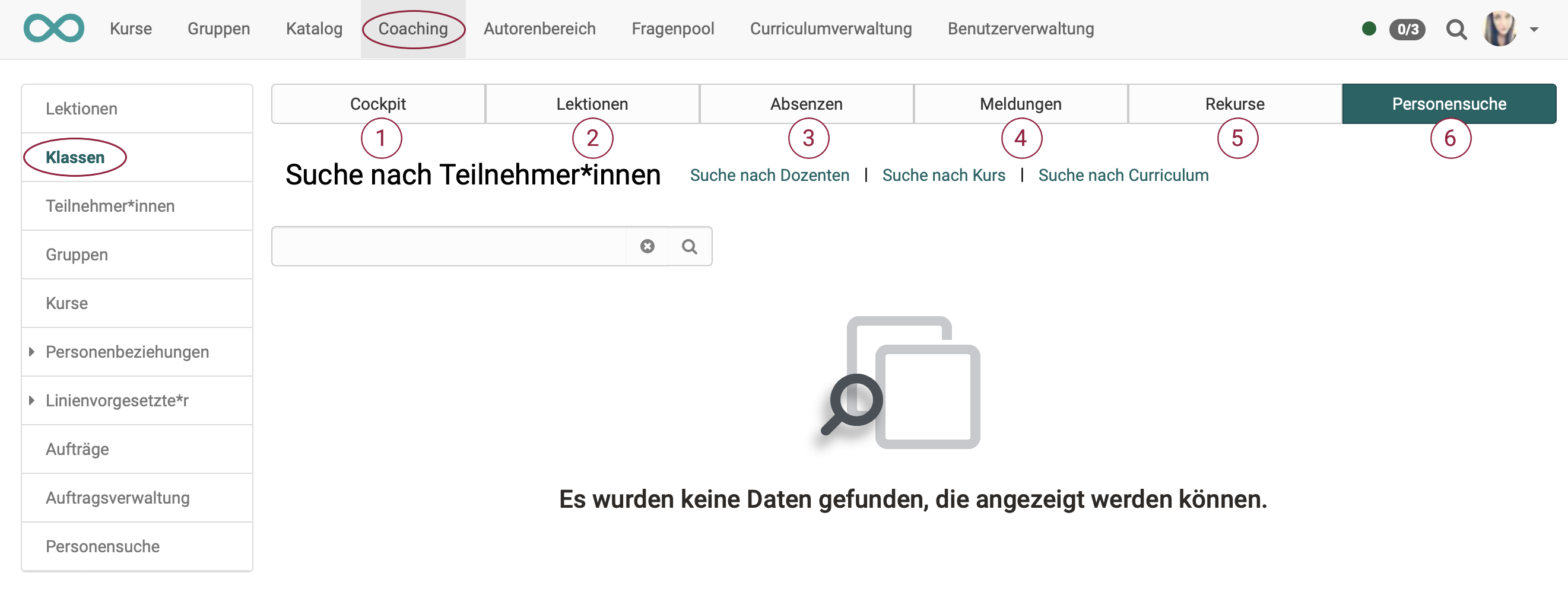Open Suche nach Kurs
The width and height of the screenshot is (1568, 592).
click(x=944, y=175)
